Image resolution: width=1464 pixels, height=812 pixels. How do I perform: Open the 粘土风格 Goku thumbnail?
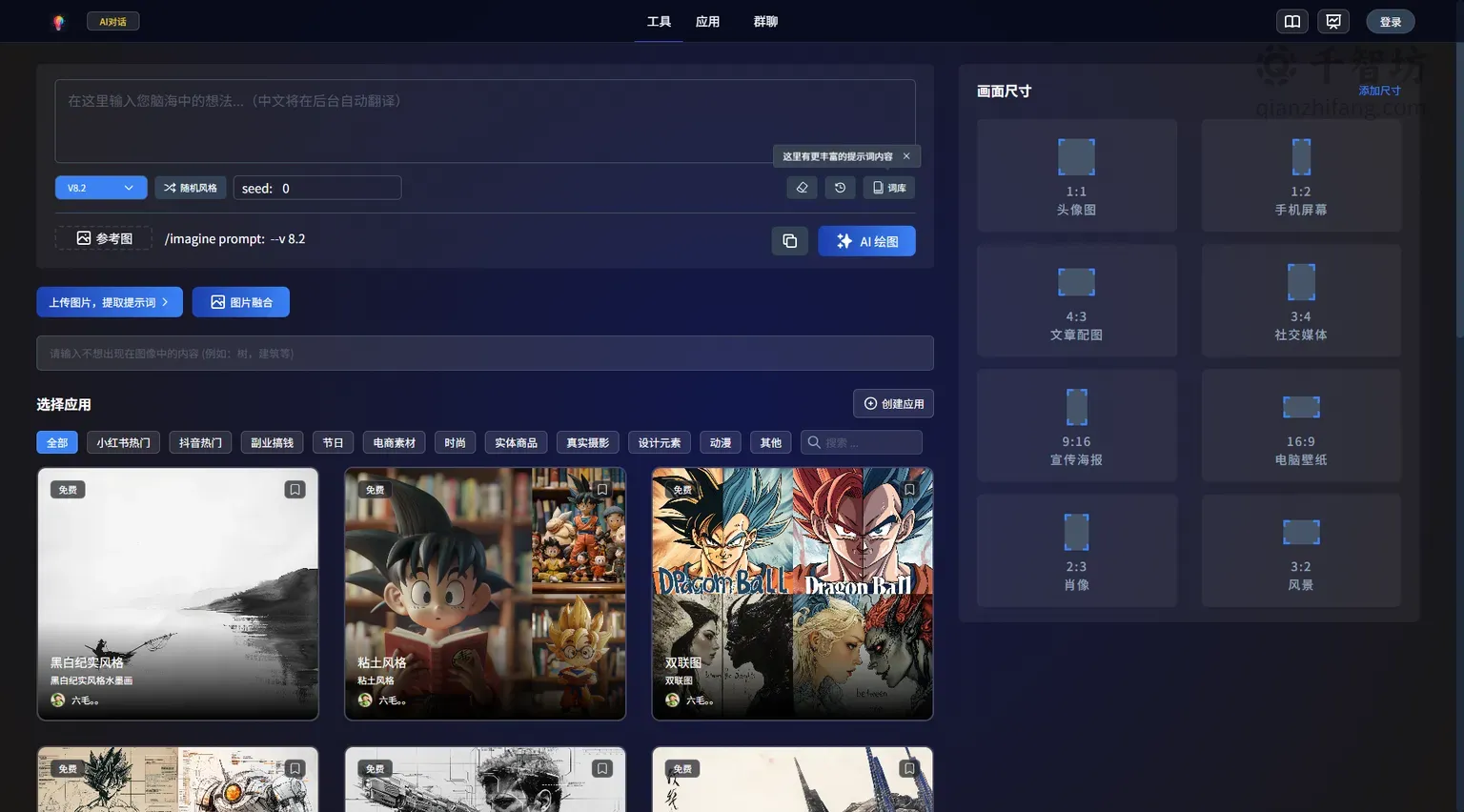pyautogui.click(x=485, y=594)
